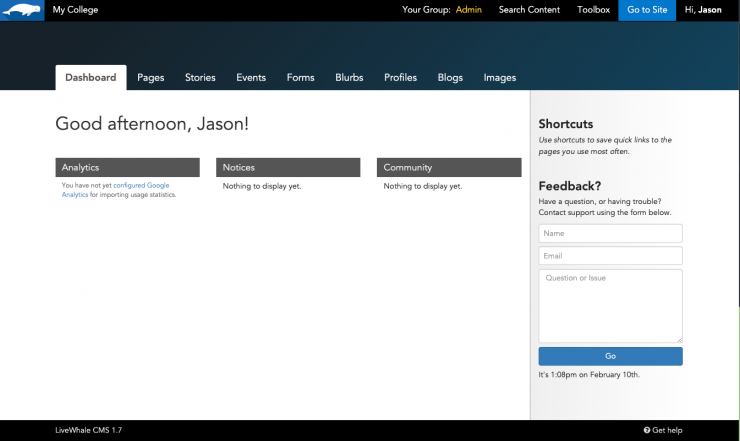The width and height of the screenshot is (740, 441).
Task: Focus the Email feedback field
Action: pos(610,256)
